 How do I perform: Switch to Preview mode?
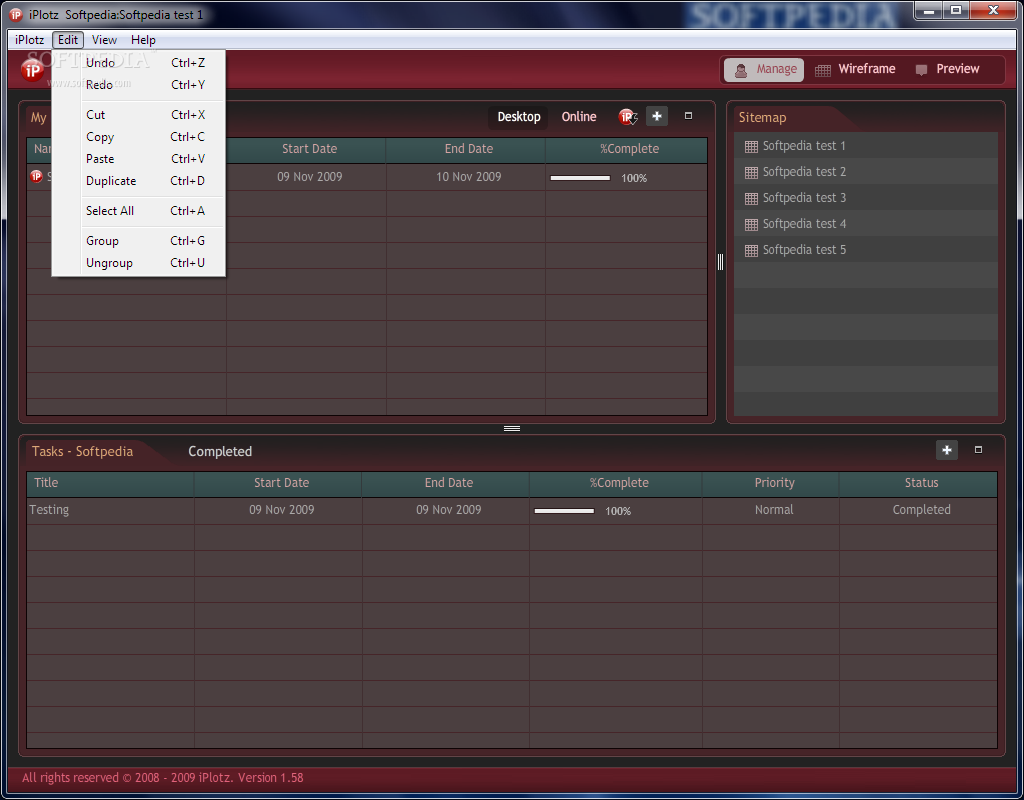pos(948,69)
